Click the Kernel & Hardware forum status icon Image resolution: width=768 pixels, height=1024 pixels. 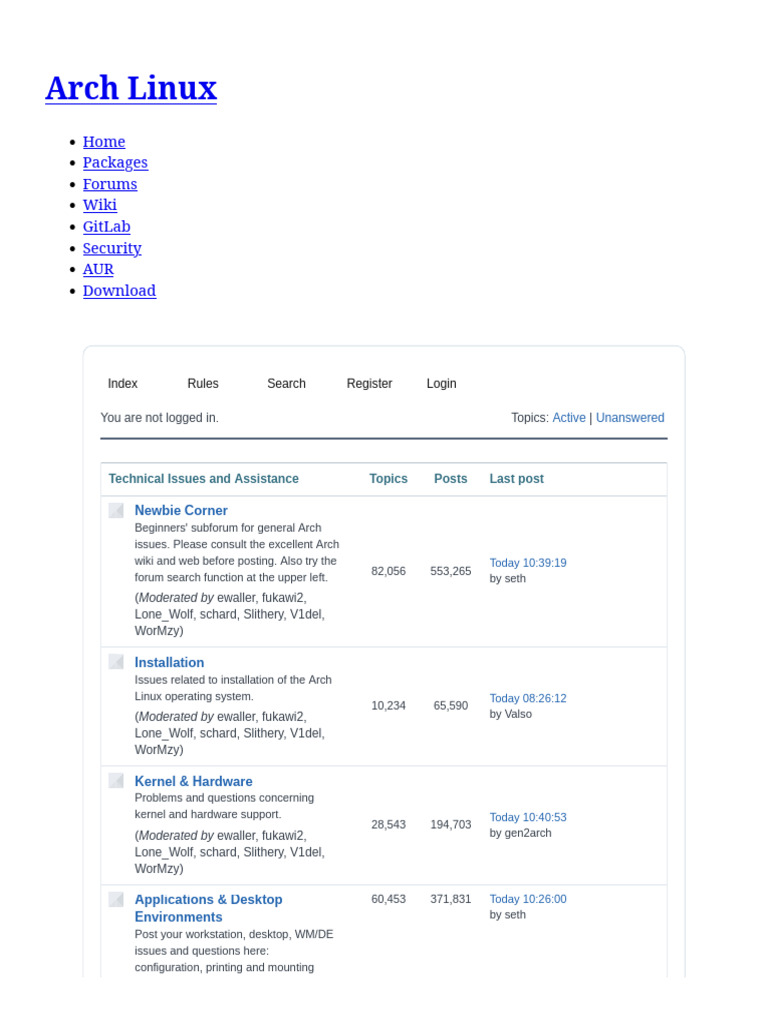[x=116, y=780]
